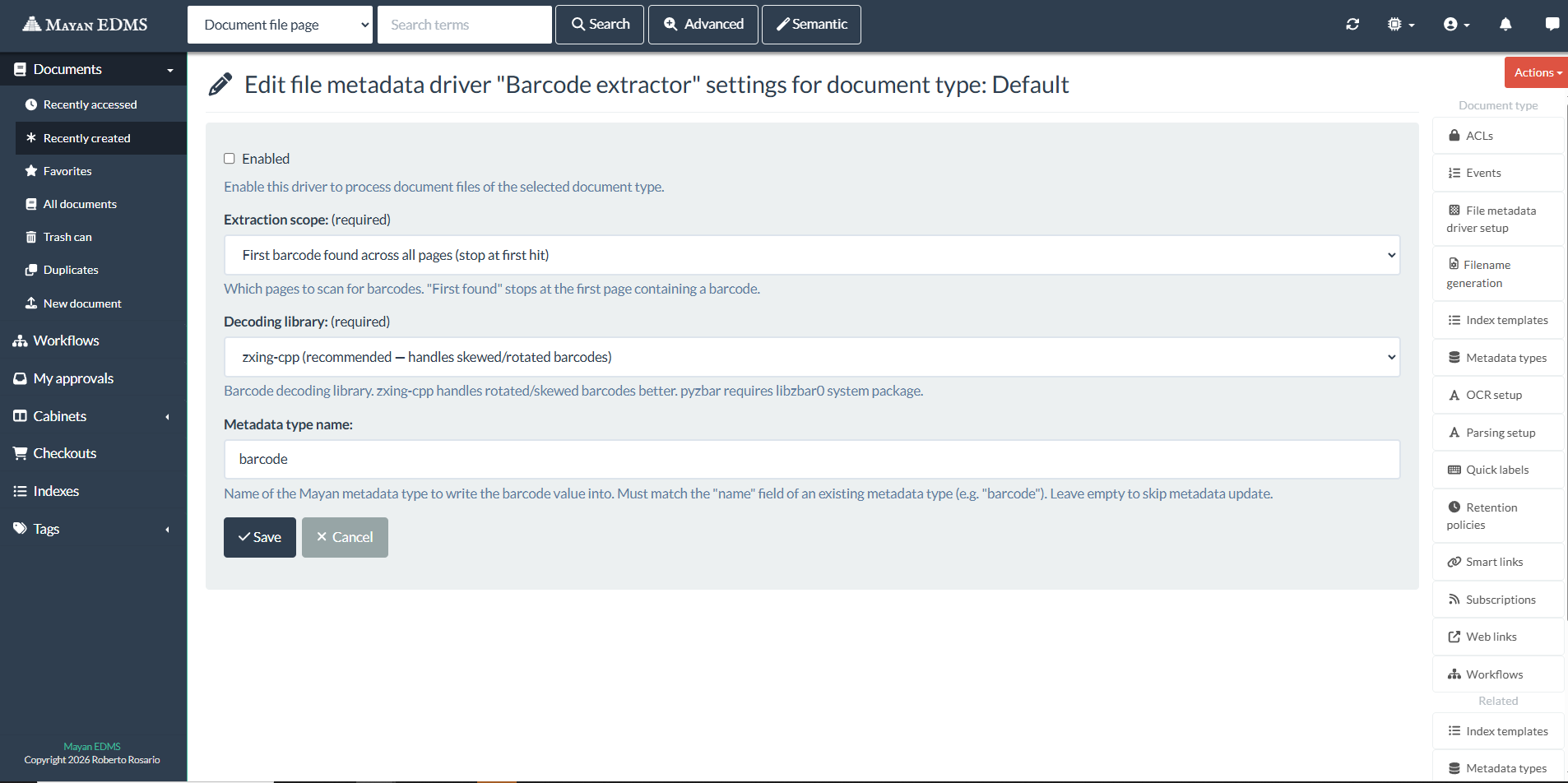Image resolution: width=1568 pixels, height=783 pixels.
Task: Click the trash icon beside Trash can
Action: coord(31,237)
